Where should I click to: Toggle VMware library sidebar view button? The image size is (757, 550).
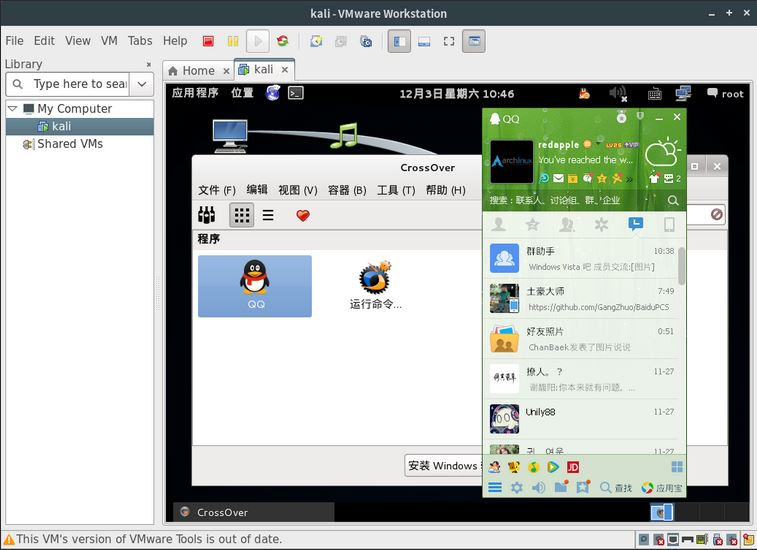coord(399,42)
